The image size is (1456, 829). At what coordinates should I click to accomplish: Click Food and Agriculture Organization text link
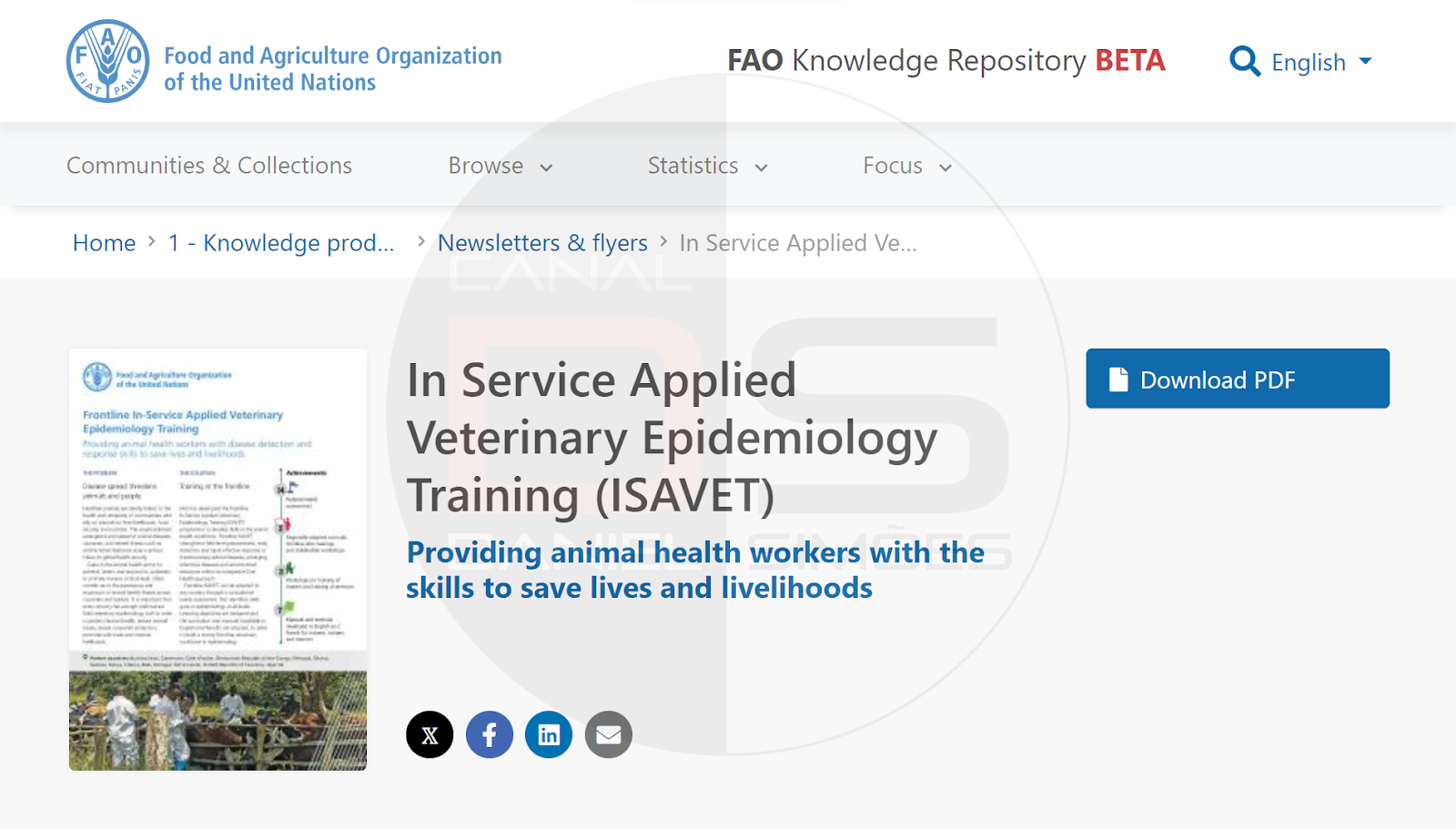click(x=333, y=69)
